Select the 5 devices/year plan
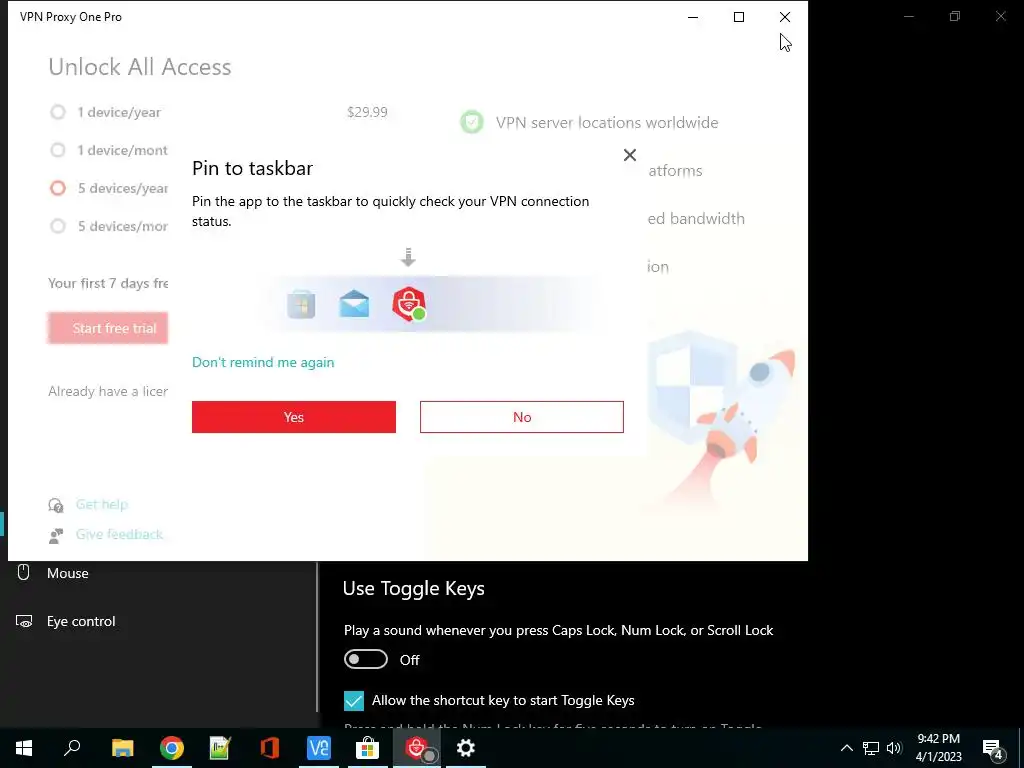Image resolution: width=1024 pixels, height=768 pixels. pyautogui.click(x=57, y=188)
